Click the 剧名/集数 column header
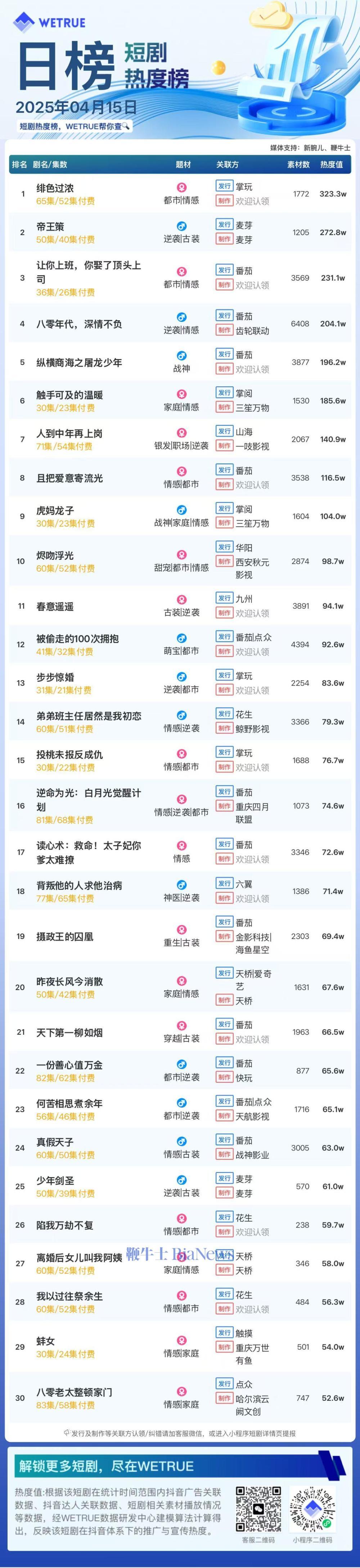The image size is (360, 1568). tap(50, 164)
